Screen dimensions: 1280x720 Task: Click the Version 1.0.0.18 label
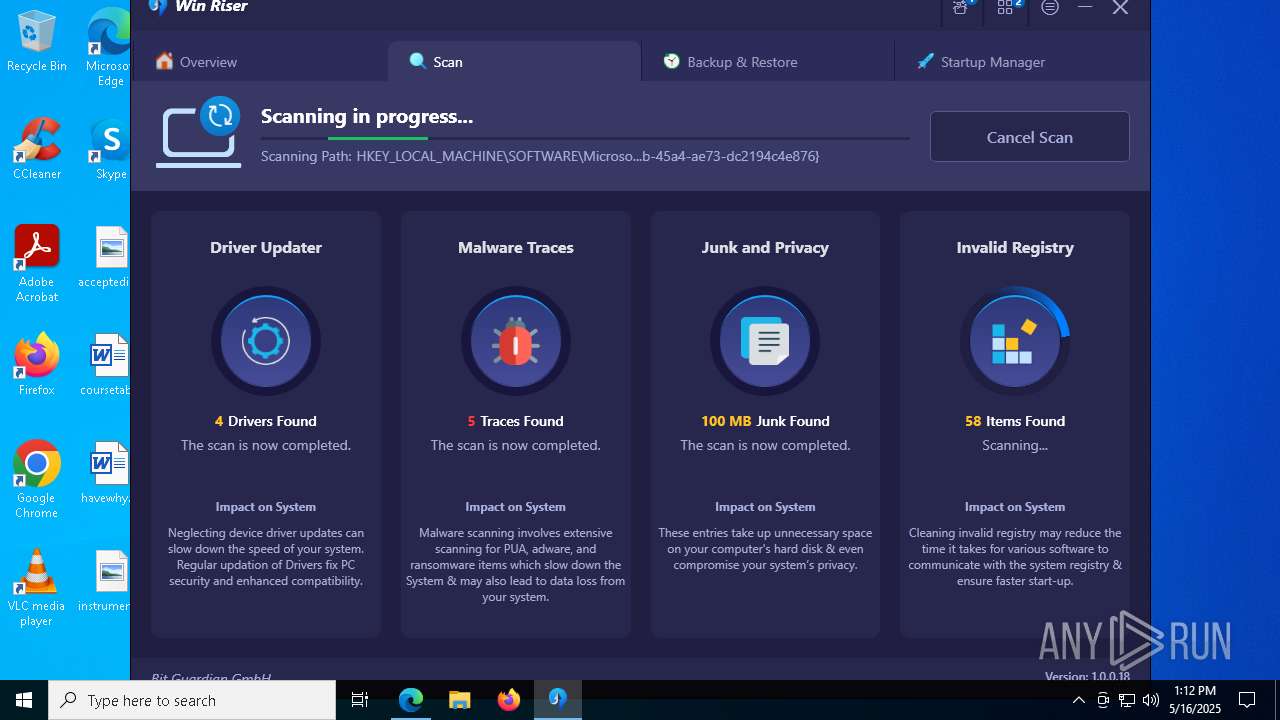pyautogui.click(x=1087, y=677)
